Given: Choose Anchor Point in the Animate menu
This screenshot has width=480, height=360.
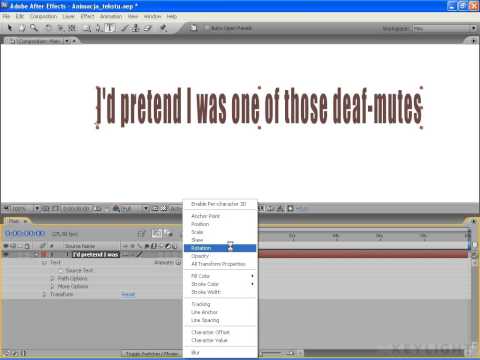Looking at the screenshot, I should 220,216.
